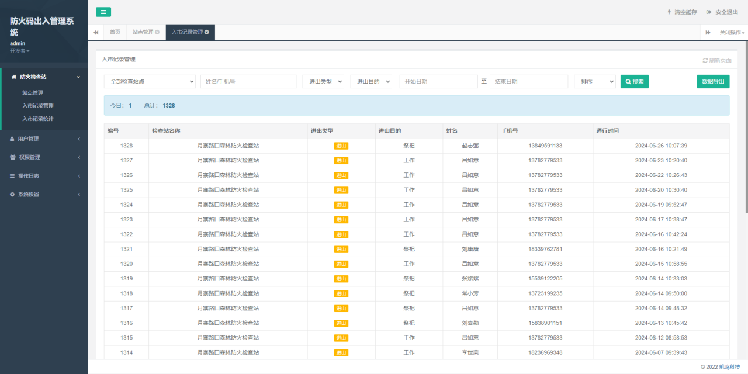Viewport: 748px width, 374px height.
Task: Expand the 用户管理 sidebar menu
Action: pos(45,139)
